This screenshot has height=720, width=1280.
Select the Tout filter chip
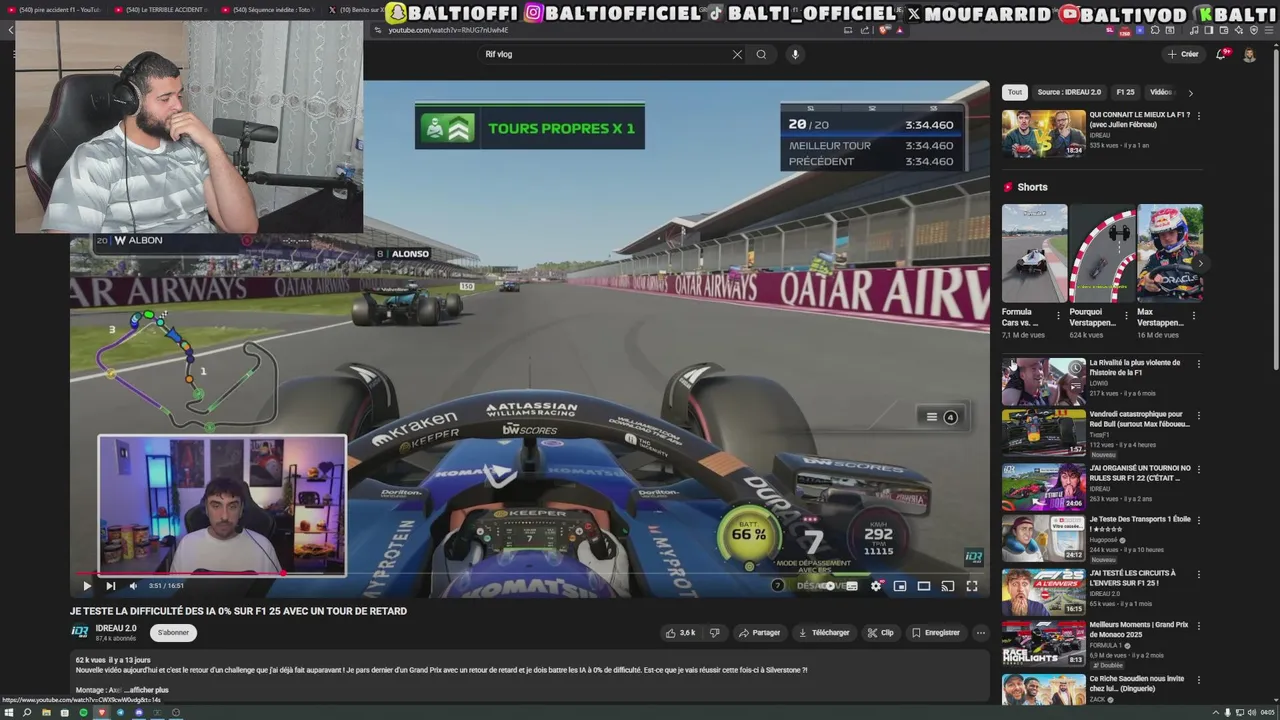[x=1015, y=92]
